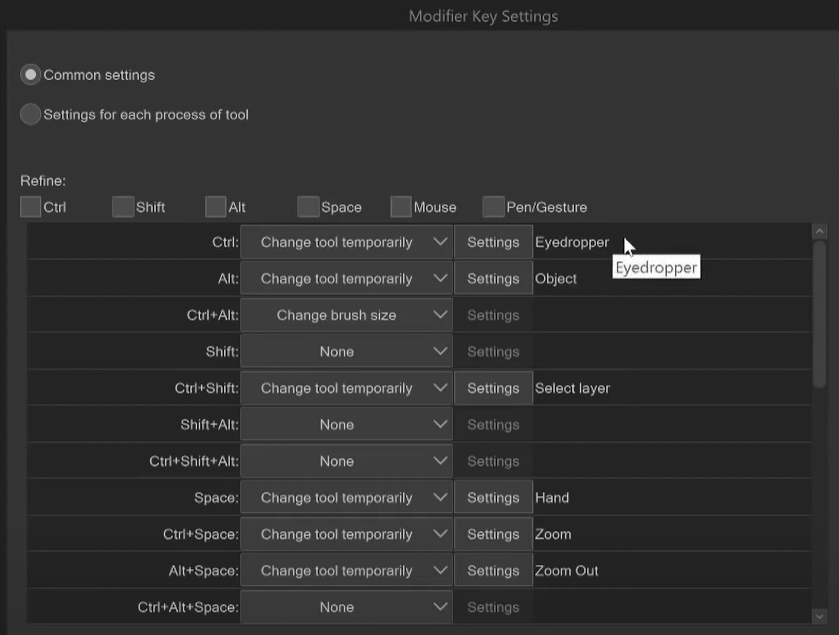This screenshot has height=635, width=839.
Task: Select Settings for each process of tool
Action: click(31, 115)
